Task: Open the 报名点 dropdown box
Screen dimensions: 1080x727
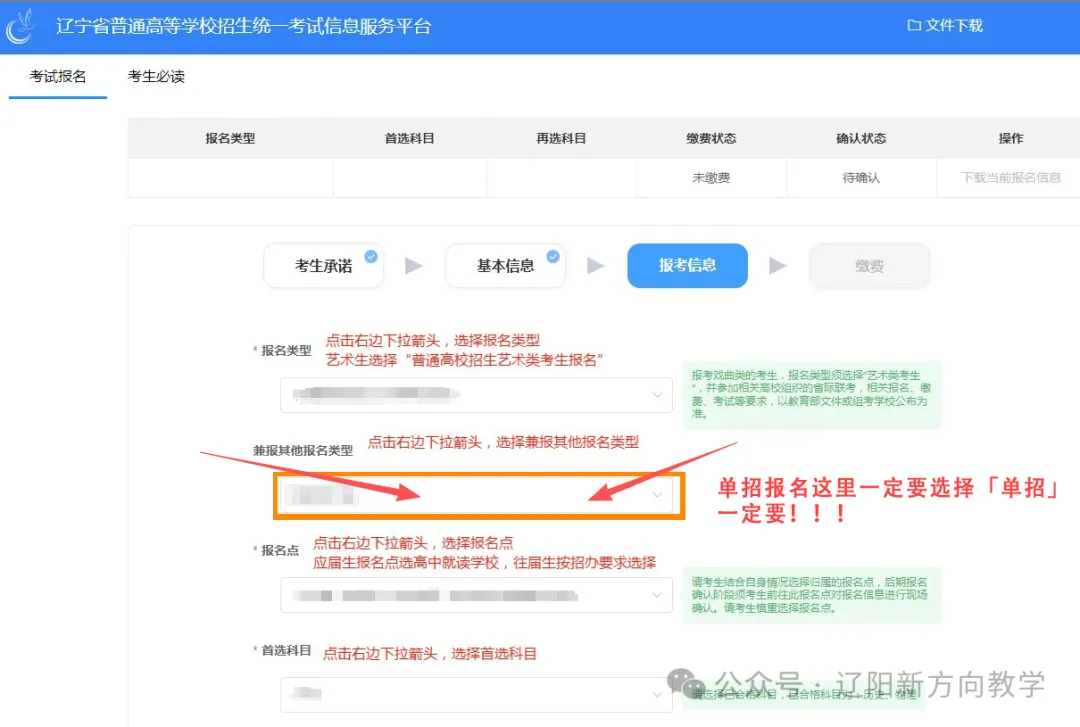Action: [476, 595]
